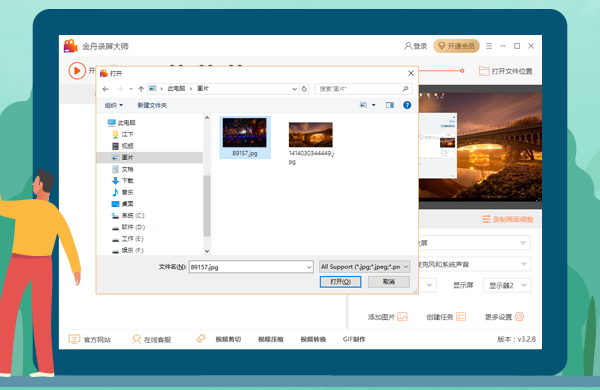This screenshot has height=390, width=600.
Task: Click the sidebar scrollbar up arrow
Action: (x=207, y=118)
